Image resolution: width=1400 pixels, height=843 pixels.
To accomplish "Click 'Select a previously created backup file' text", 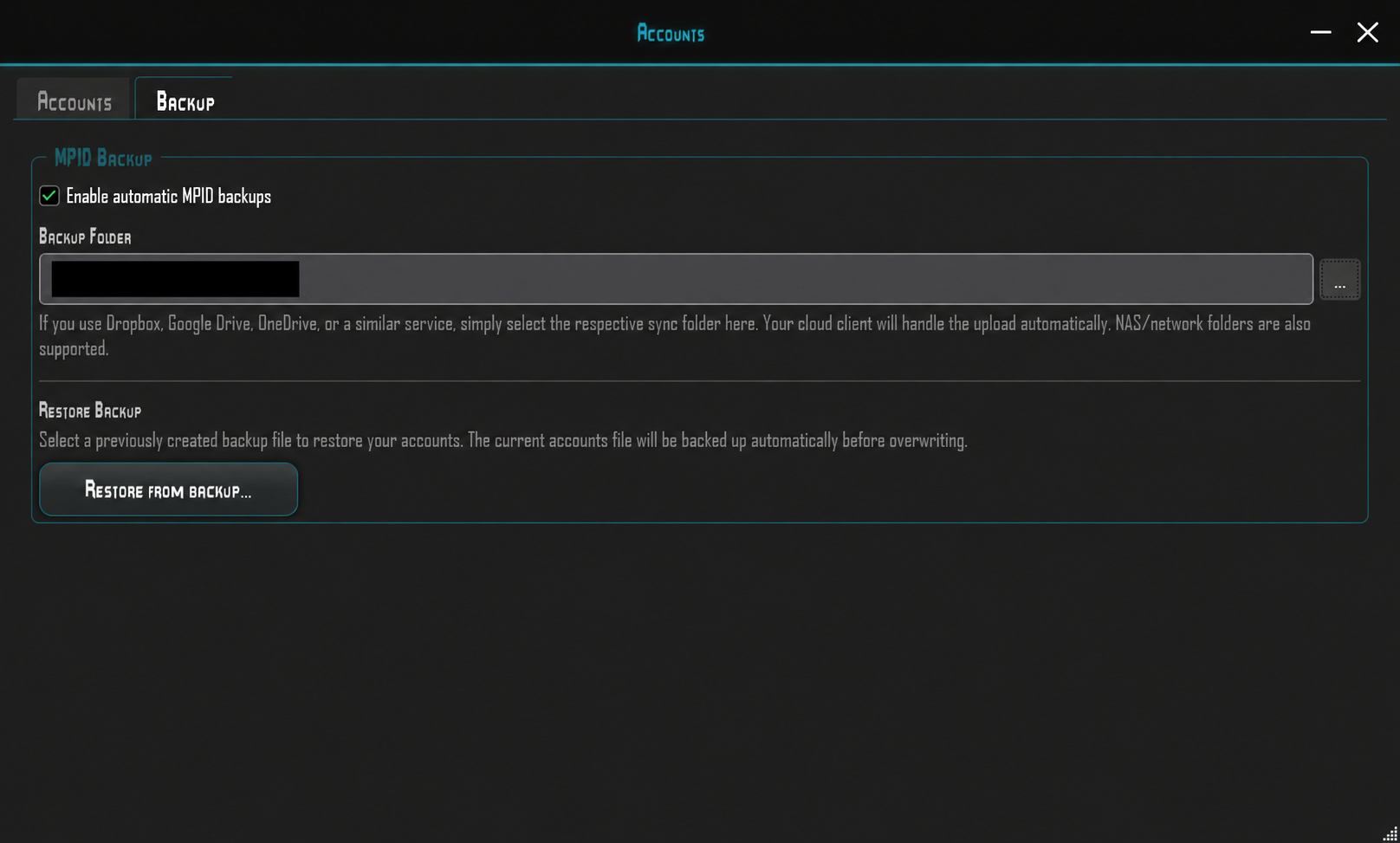I will [502, 440].
